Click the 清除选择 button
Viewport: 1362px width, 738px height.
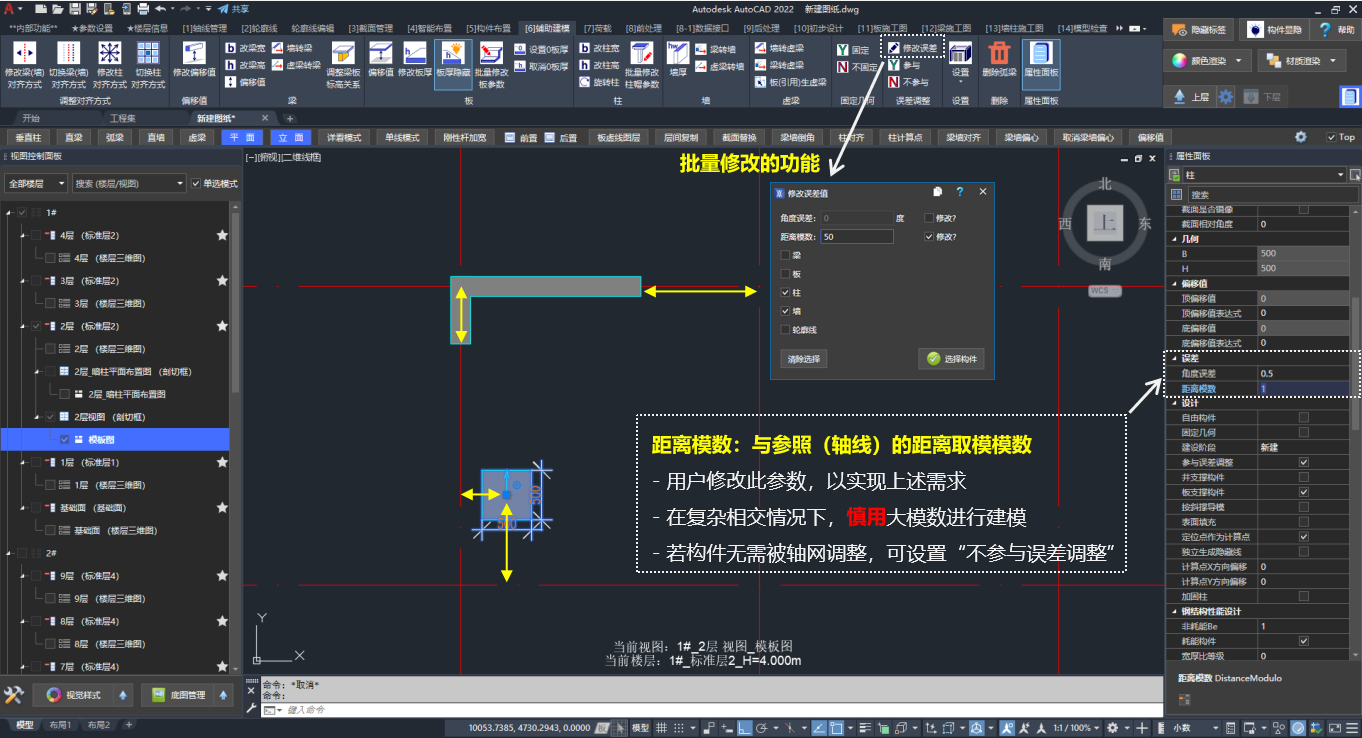pos(803,359)
